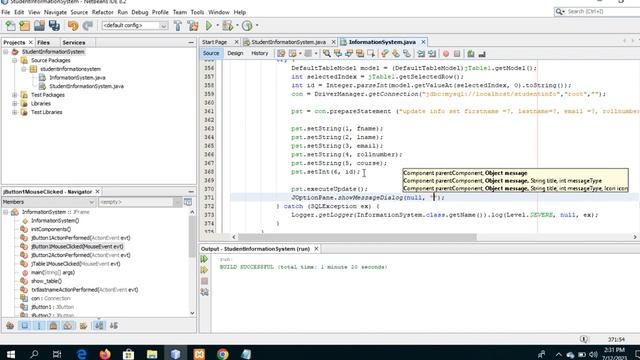Expand the Test Packages node
This screenshot has width=640, height=360.
pos(14,95)
